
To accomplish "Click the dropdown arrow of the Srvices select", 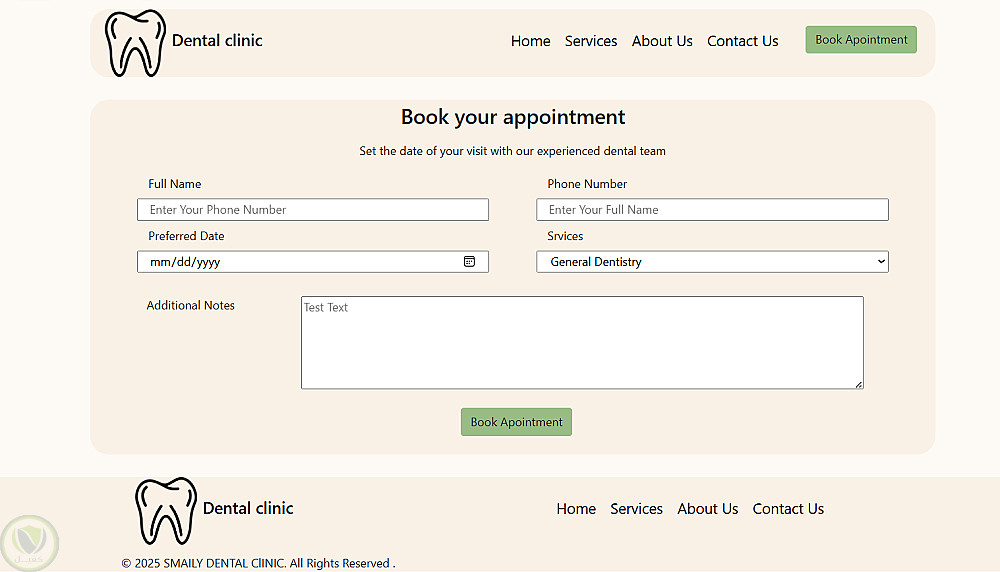I will [881, 261].
